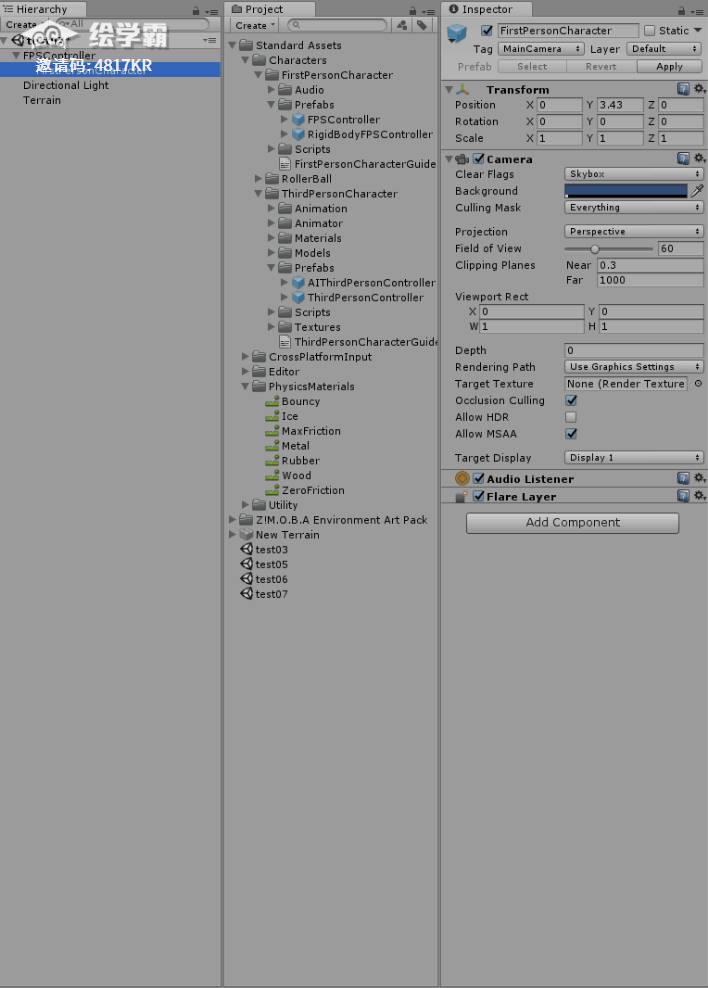
Task: Open Camera component help icon
Action: click(x=683, y=158)
